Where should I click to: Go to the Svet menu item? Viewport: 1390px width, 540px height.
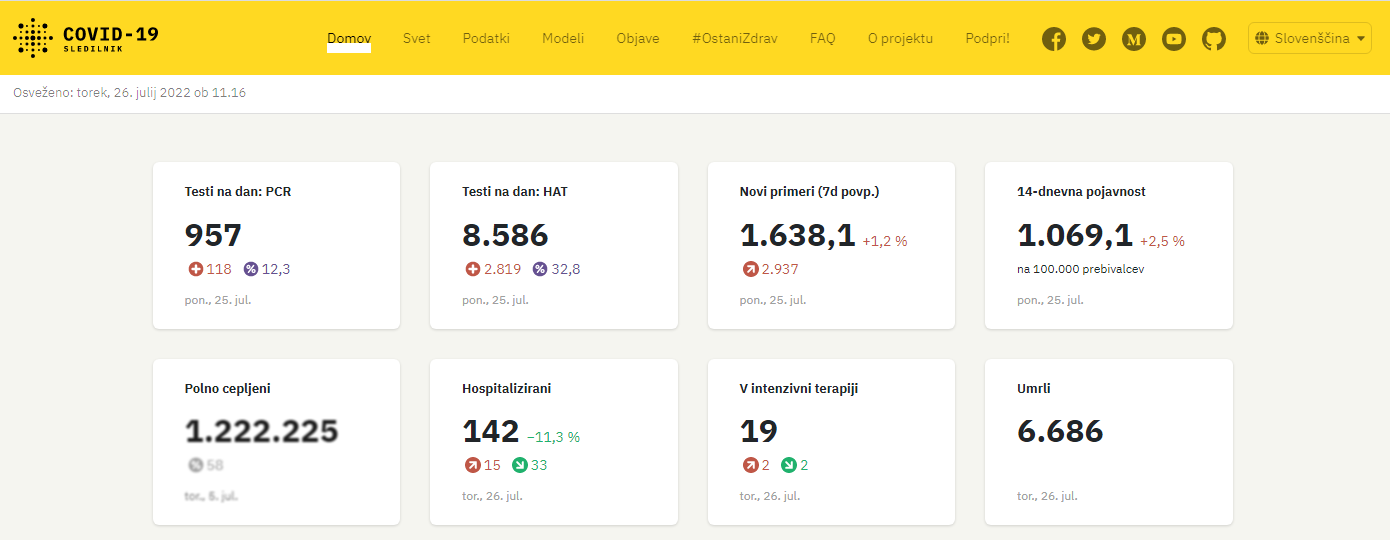pos(417,39)
